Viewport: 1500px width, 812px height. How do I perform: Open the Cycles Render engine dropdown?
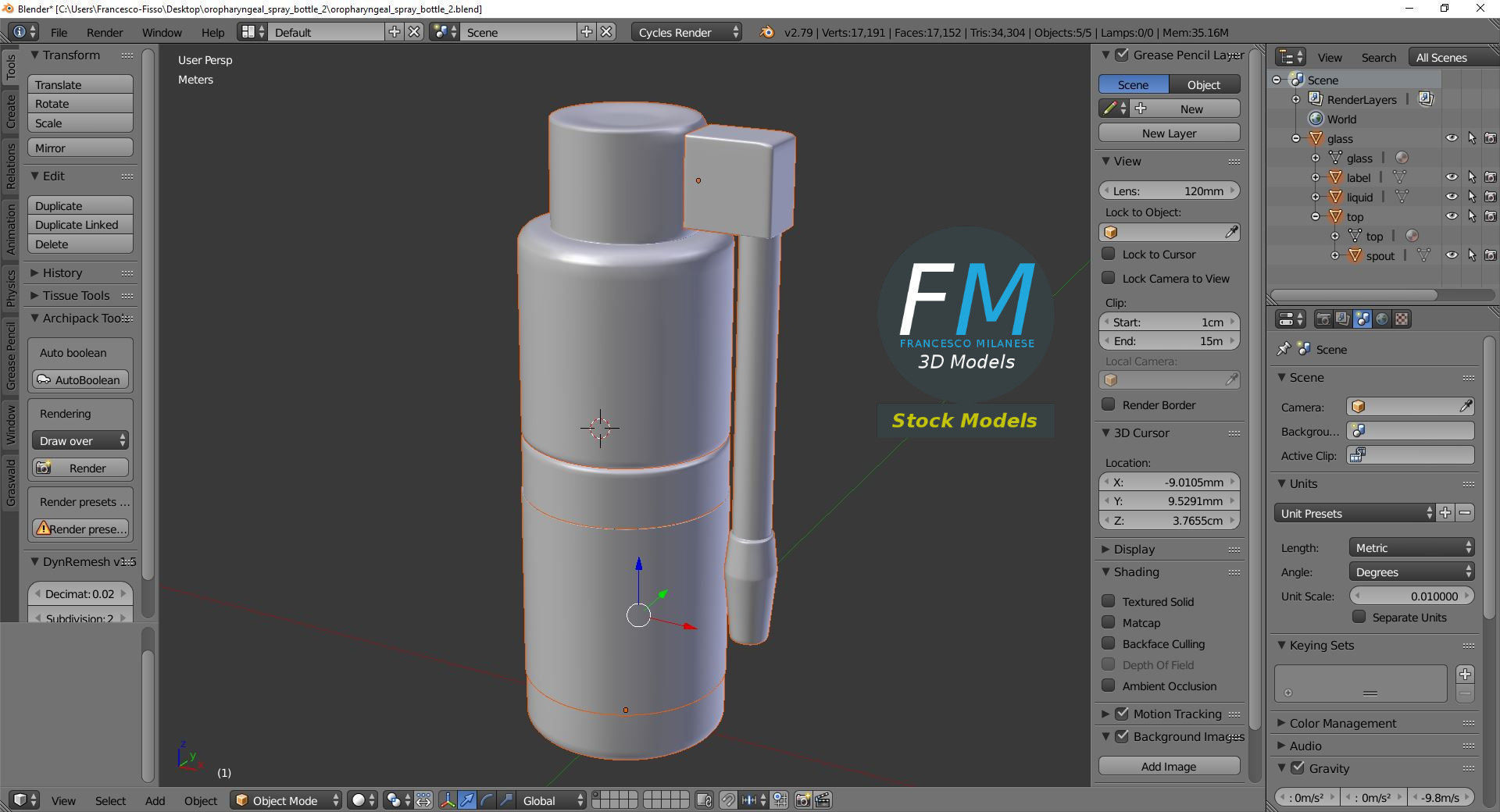(687, 32)
